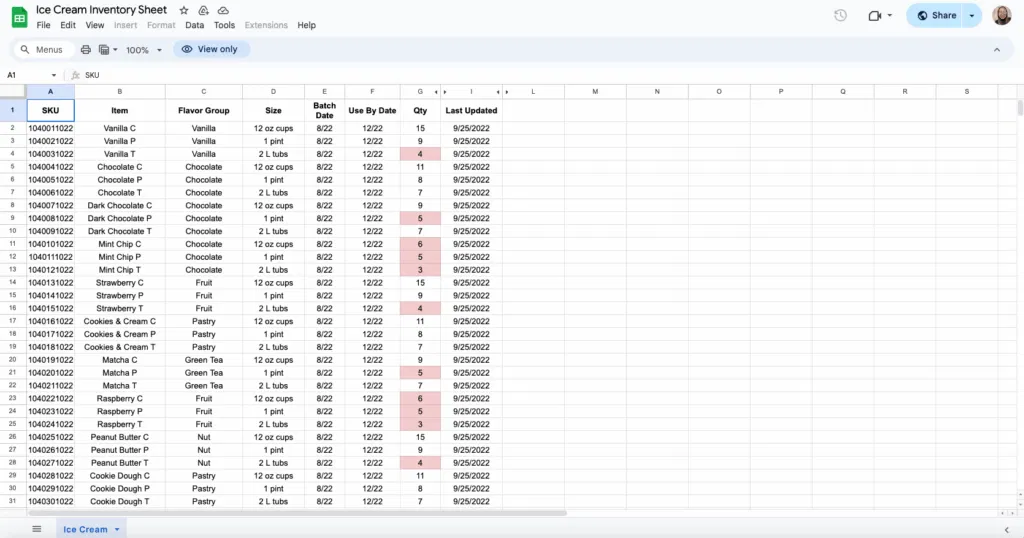The image size is (1024, 538).
Task: Select the Last Updated header cell
Action: pyautogui.click(x=471, y=110)
